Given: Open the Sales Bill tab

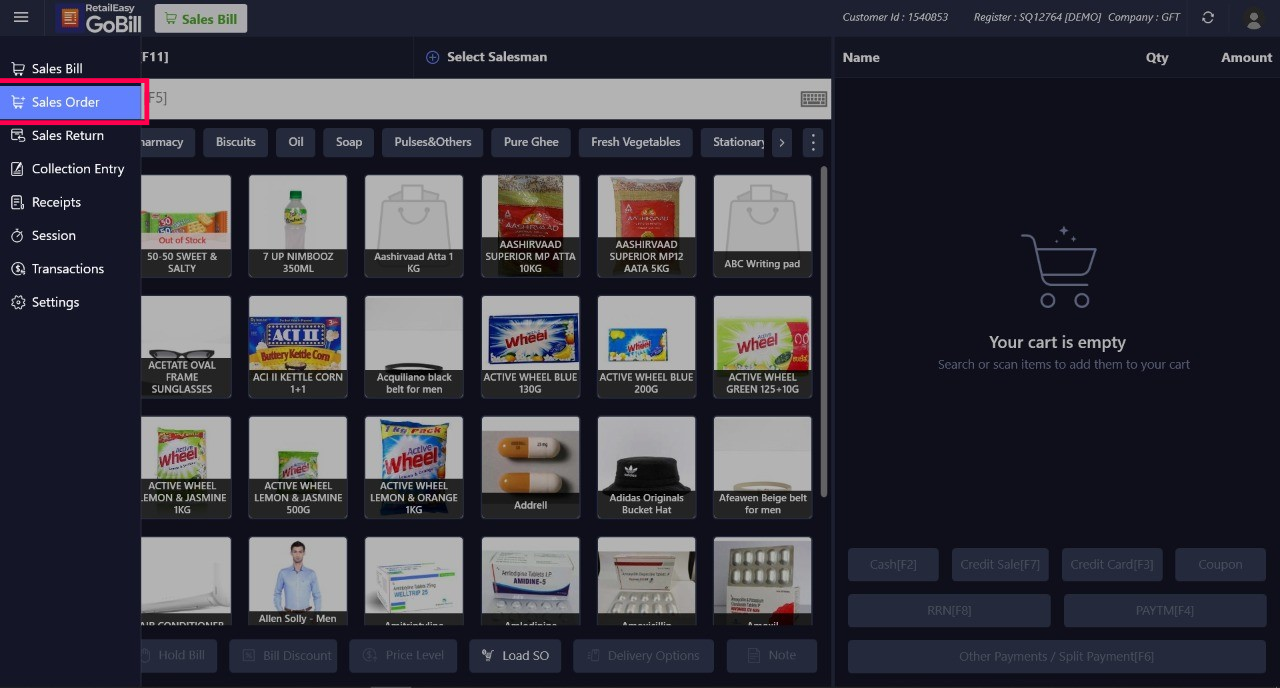Looking at the screenshot, I should click(201, 19).
